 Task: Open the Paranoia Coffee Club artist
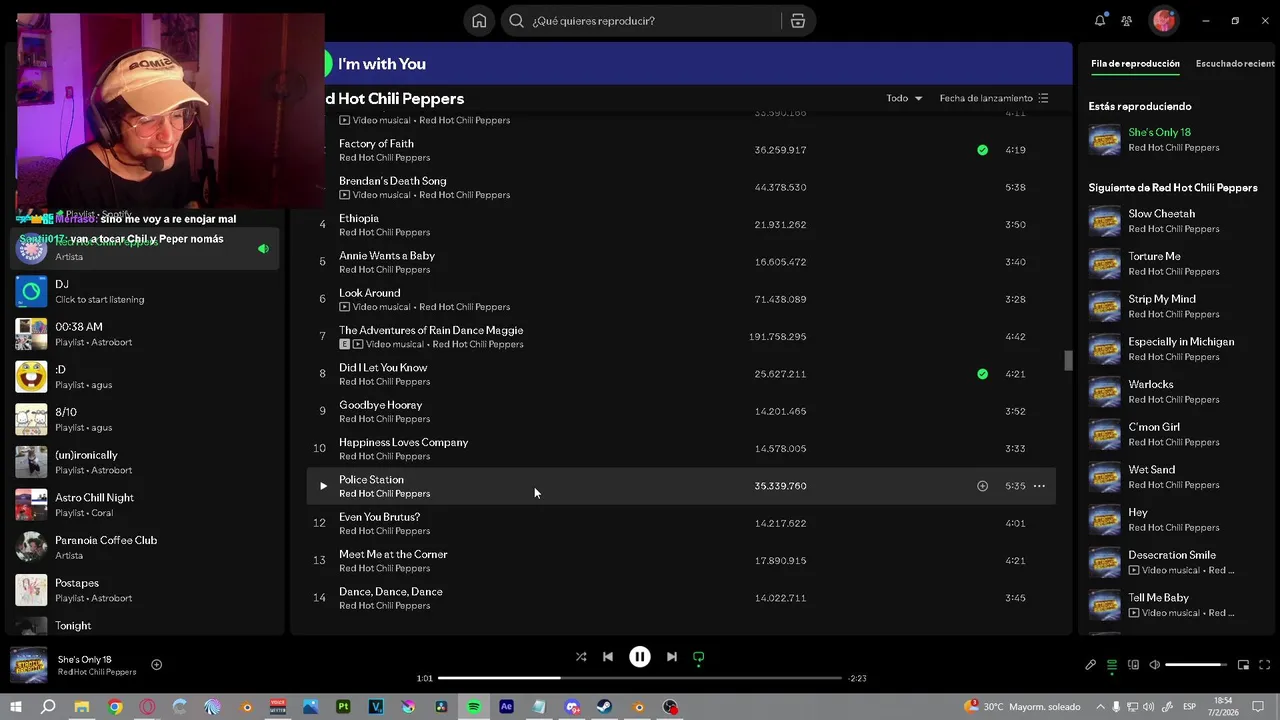(x=146, y=547)
